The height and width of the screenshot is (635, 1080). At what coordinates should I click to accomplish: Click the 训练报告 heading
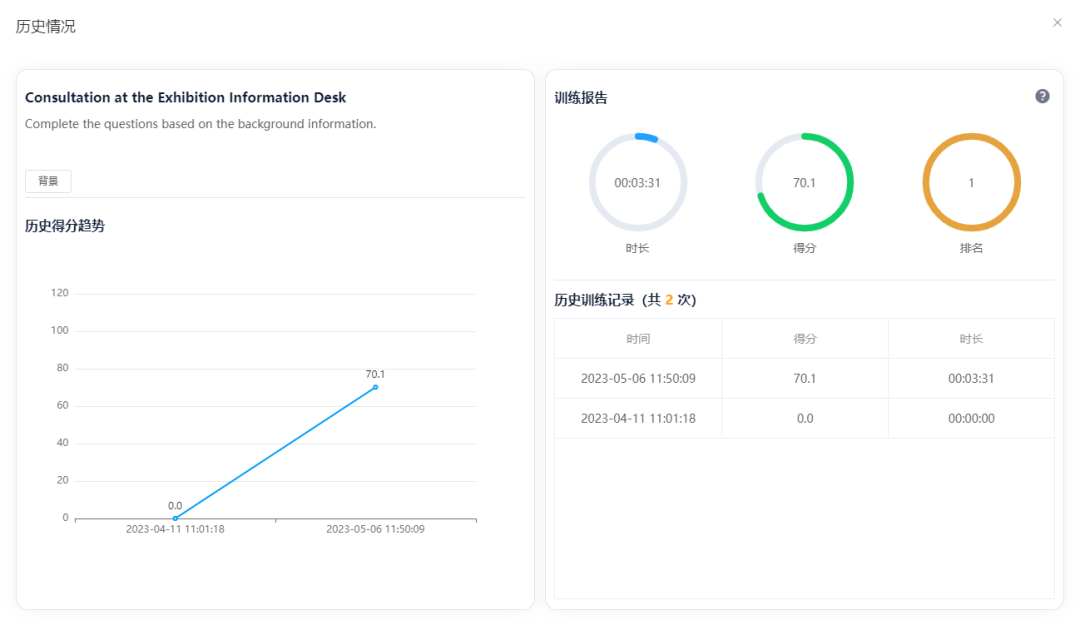pos(581,98)
